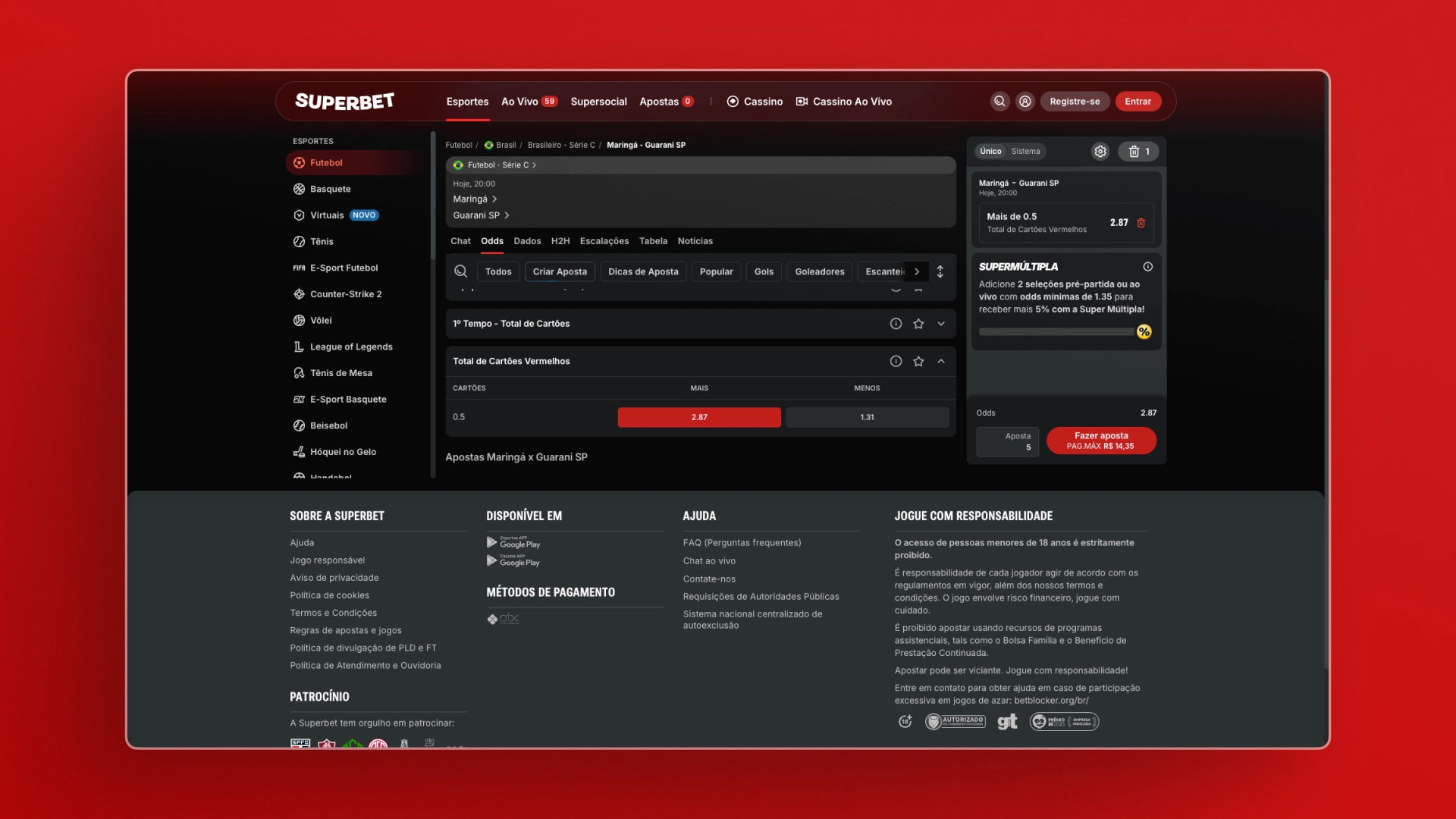Place bet with Fazer aposta button
The height and width of the screenshot is (819, 1456).
1101,441
